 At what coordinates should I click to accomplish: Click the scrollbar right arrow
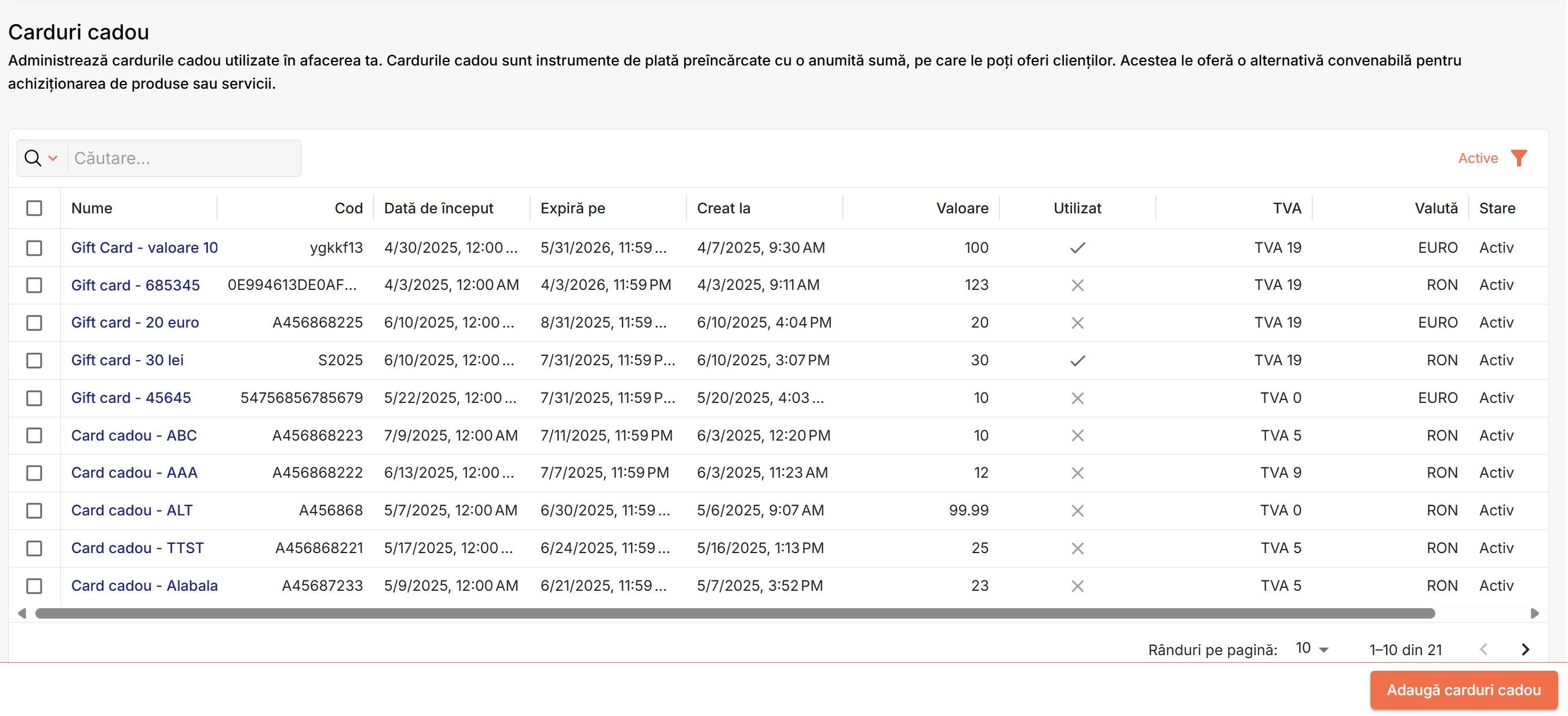click(1534, 614)
